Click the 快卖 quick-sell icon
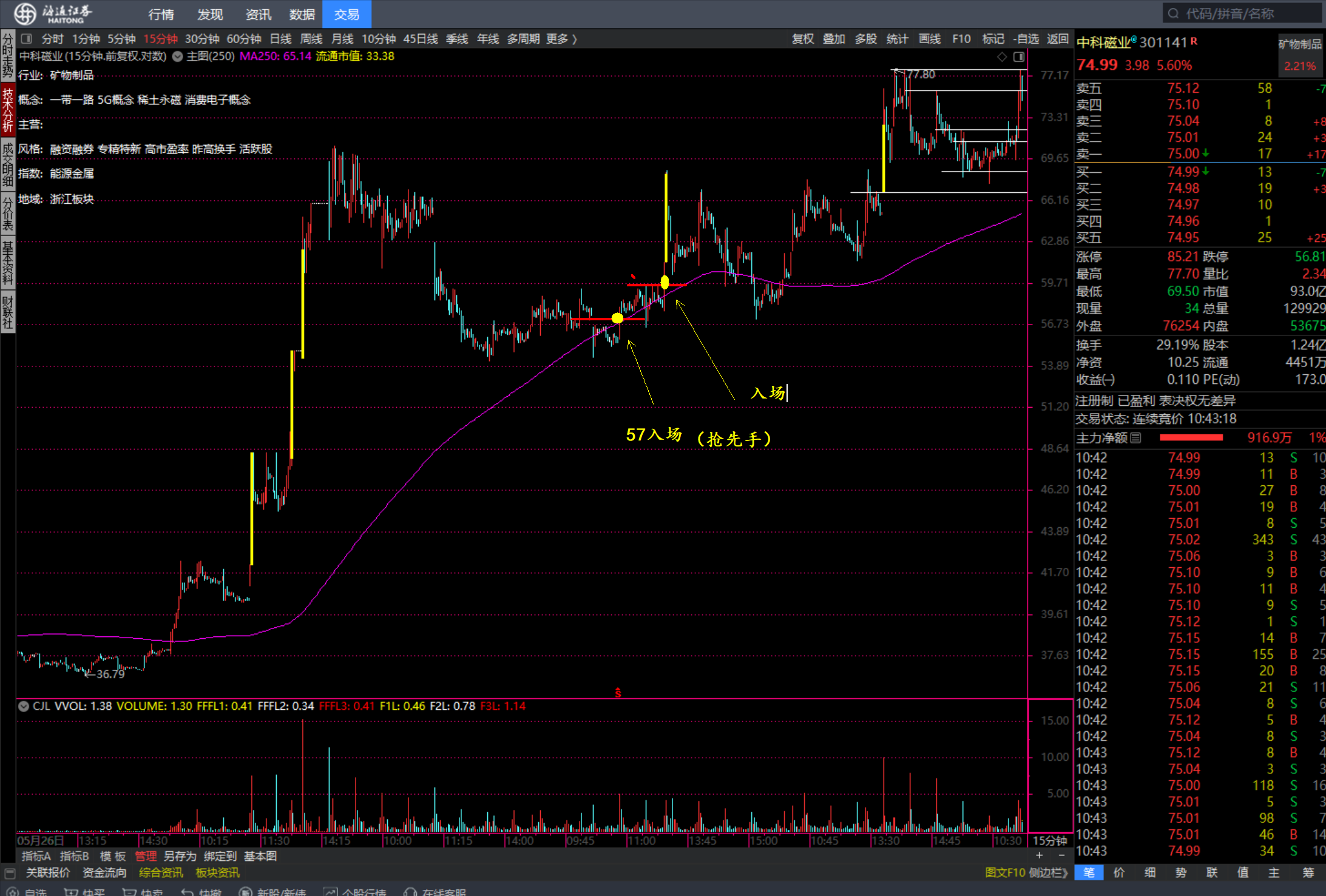The height and width of the screenshot is (896, 1326). click(129, 892)
